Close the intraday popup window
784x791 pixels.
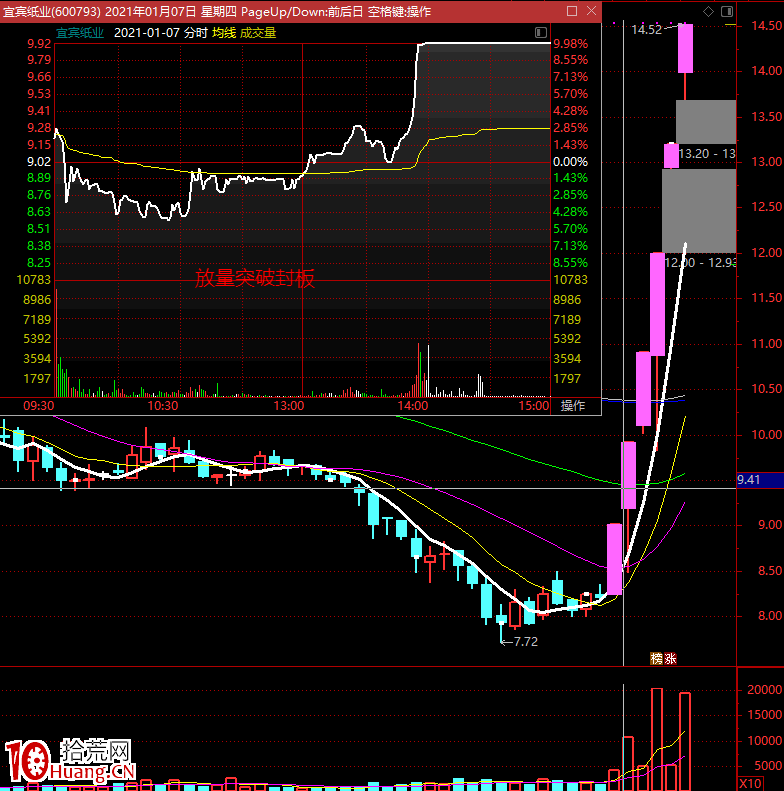point(591,11)
